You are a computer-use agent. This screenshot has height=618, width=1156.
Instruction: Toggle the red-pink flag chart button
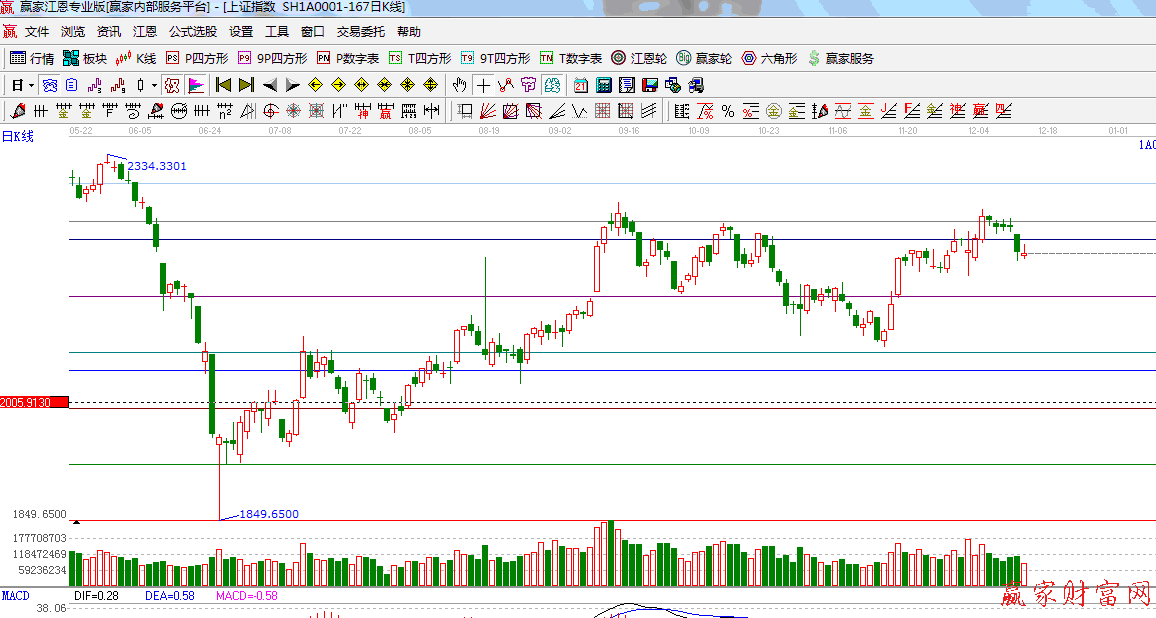tap(196, 85)
